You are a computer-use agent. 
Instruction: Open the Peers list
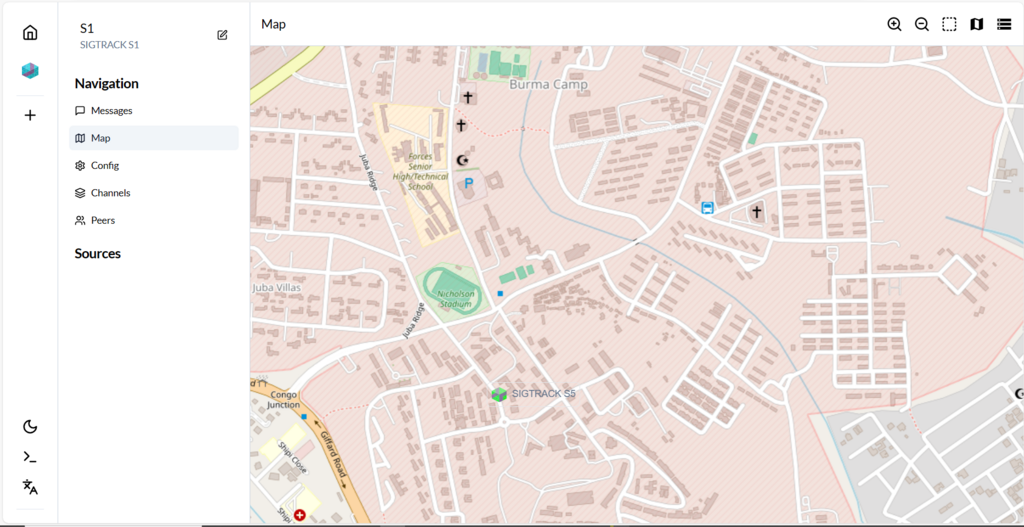tap(102, 220)
